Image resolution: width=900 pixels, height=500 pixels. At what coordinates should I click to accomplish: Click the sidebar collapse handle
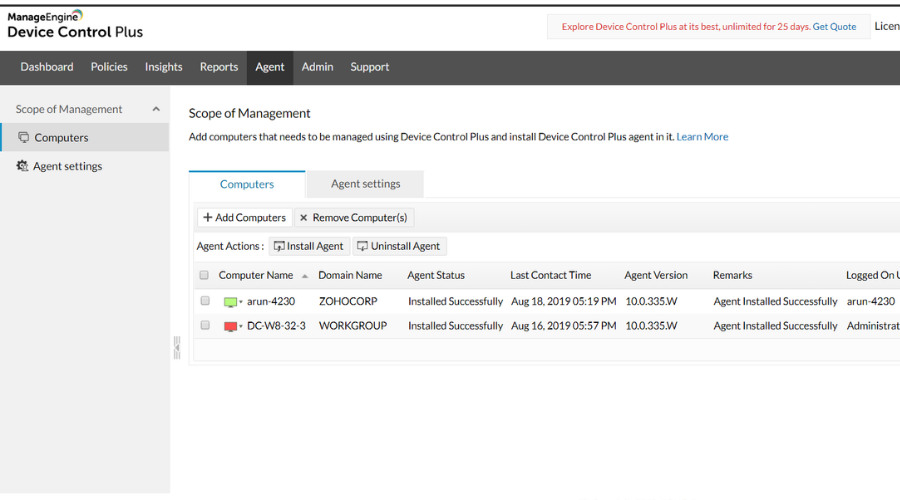pos(177,348)
